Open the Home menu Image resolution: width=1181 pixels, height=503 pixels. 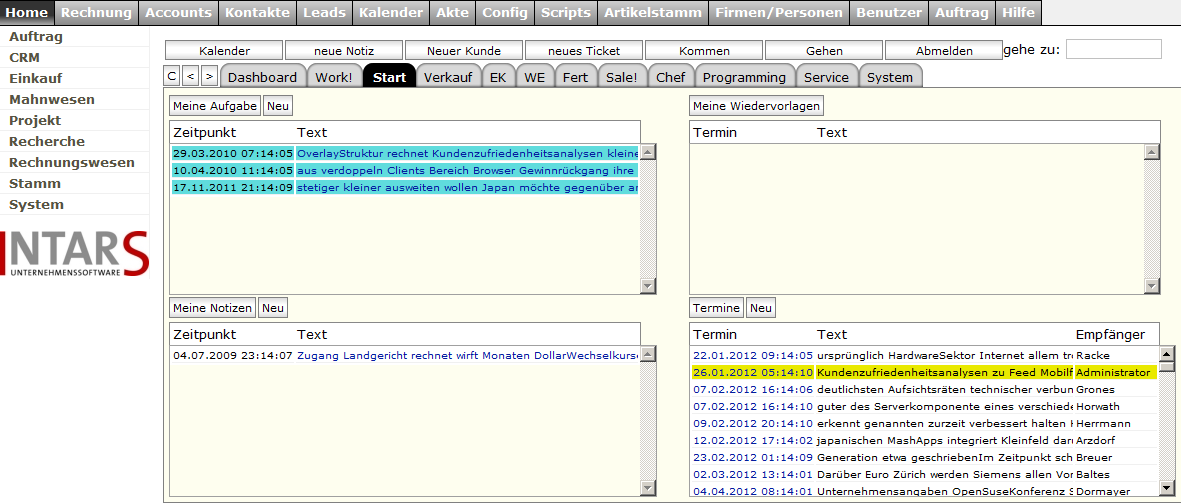tap(27, 12)
